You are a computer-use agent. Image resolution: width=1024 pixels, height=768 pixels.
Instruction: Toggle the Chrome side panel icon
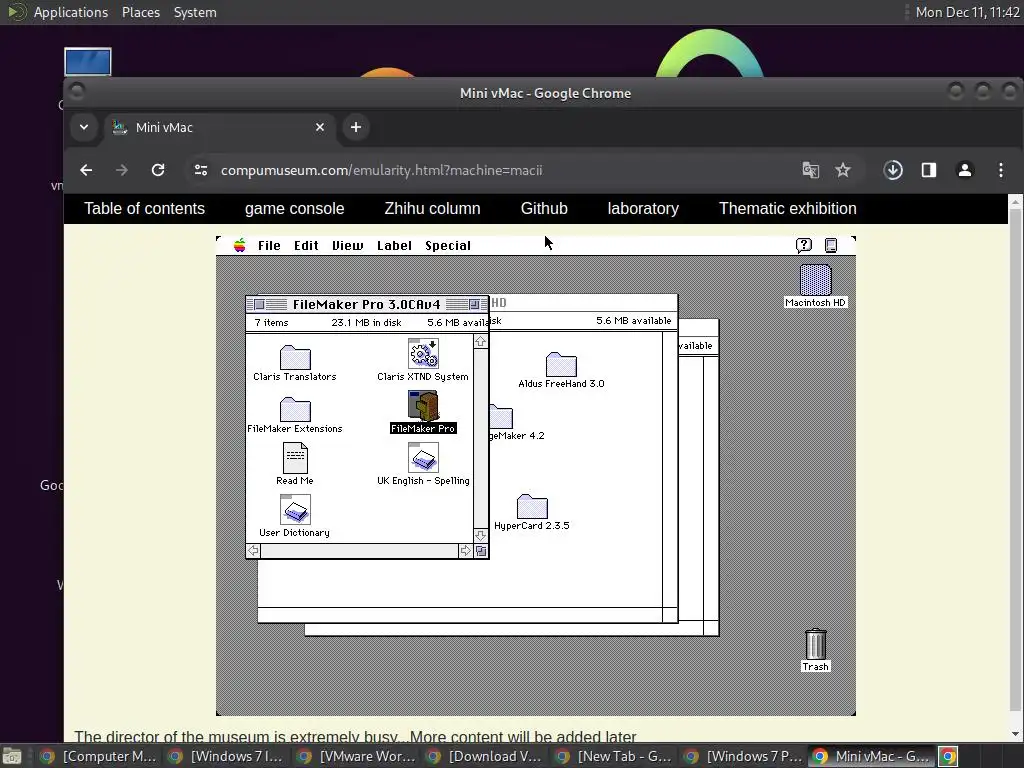pyautogui.click(x=929, y=170)
